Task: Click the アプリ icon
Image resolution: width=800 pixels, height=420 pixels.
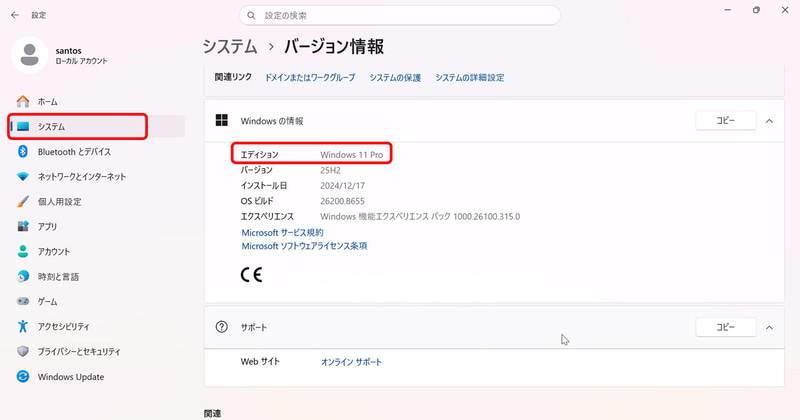Action: 23,227
